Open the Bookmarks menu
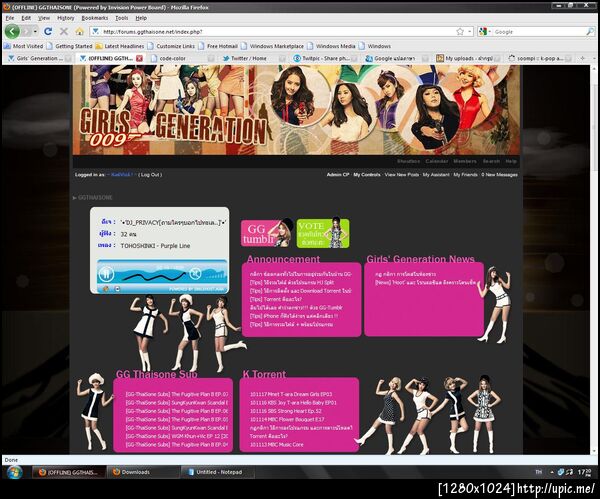This screenshot has height=499, width=600. tap(95, 18)
